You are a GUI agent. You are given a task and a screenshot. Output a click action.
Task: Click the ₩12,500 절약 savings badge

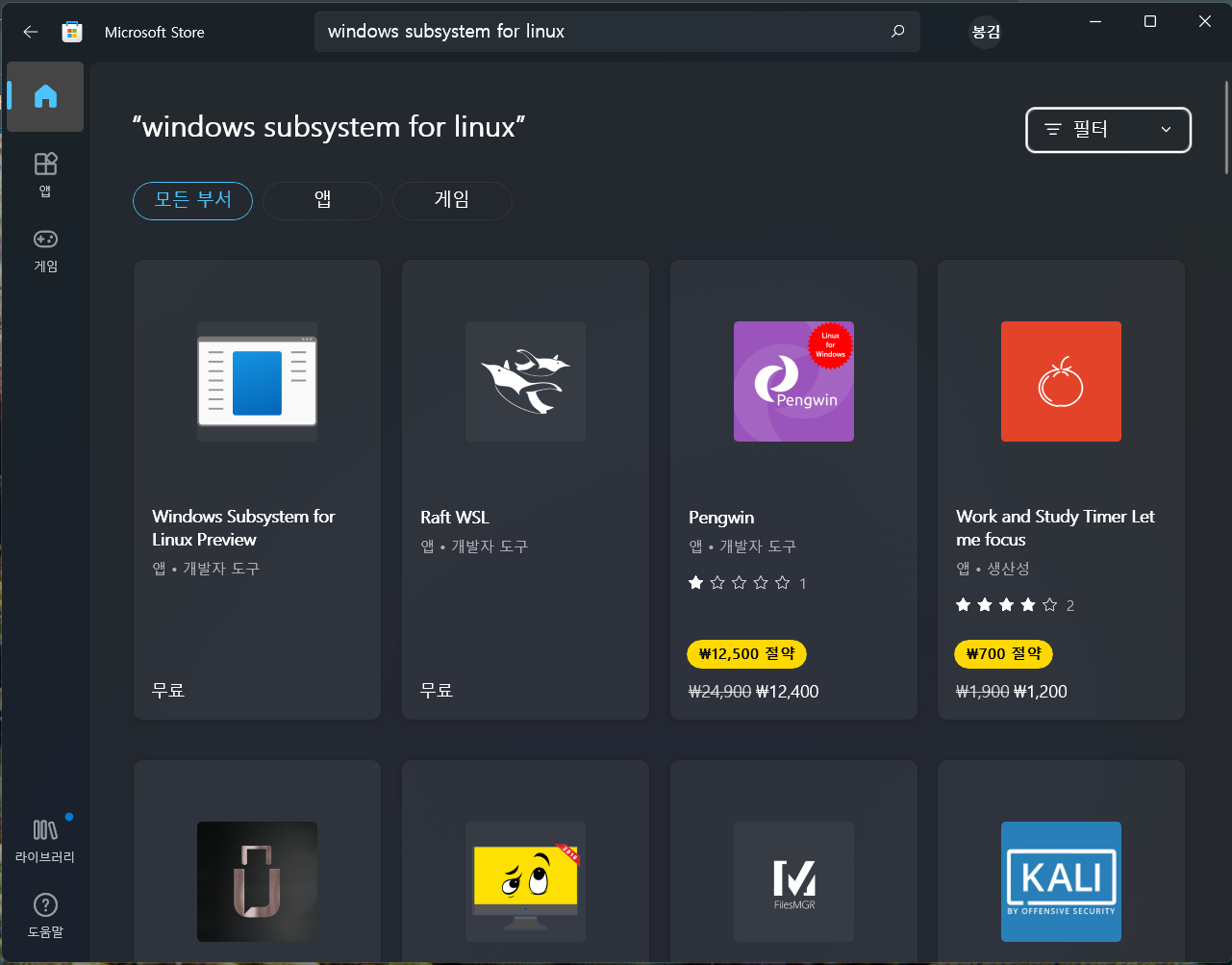pyautogui.click(x=746, y=654)
